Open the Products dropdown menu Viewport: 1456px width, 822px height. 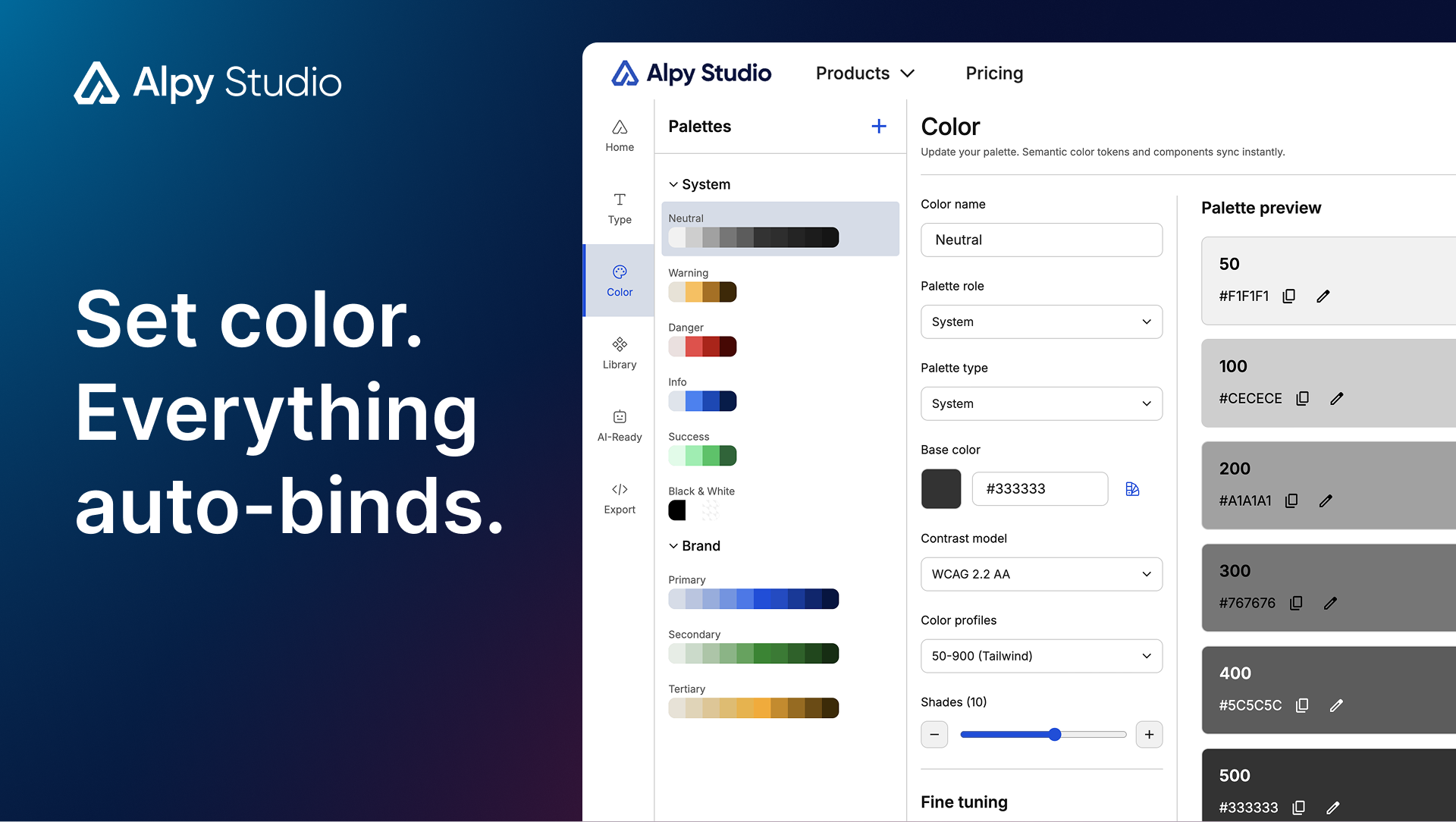pyautogui.click(x=865, y=74)
